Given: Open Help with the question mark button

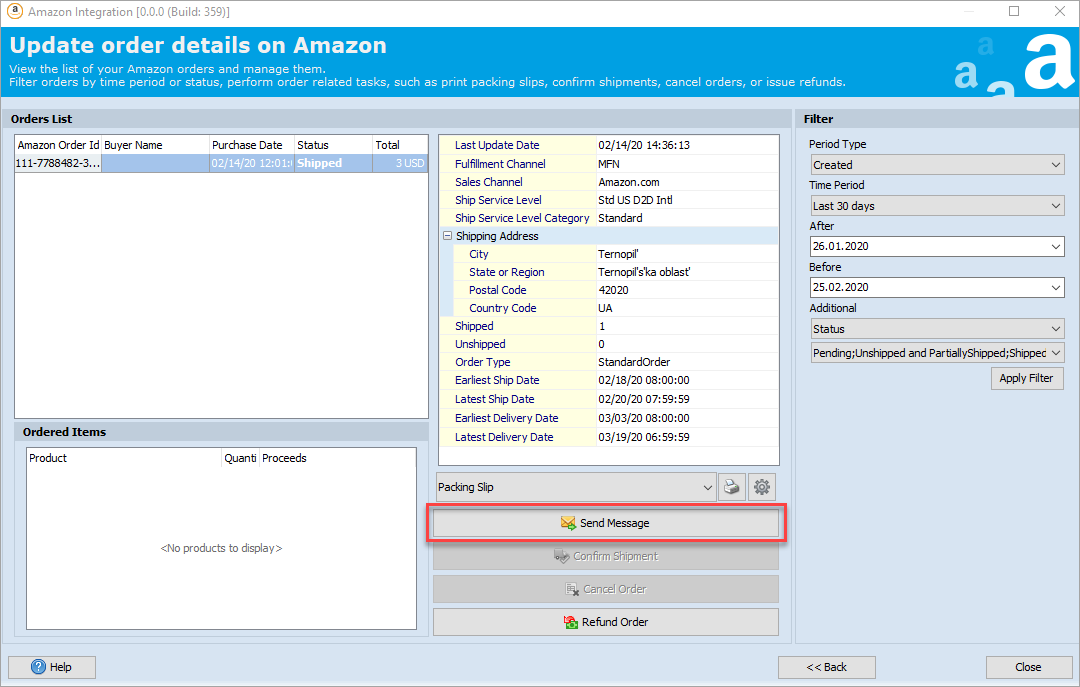Looking at the screenshot, I should (52, 667).
